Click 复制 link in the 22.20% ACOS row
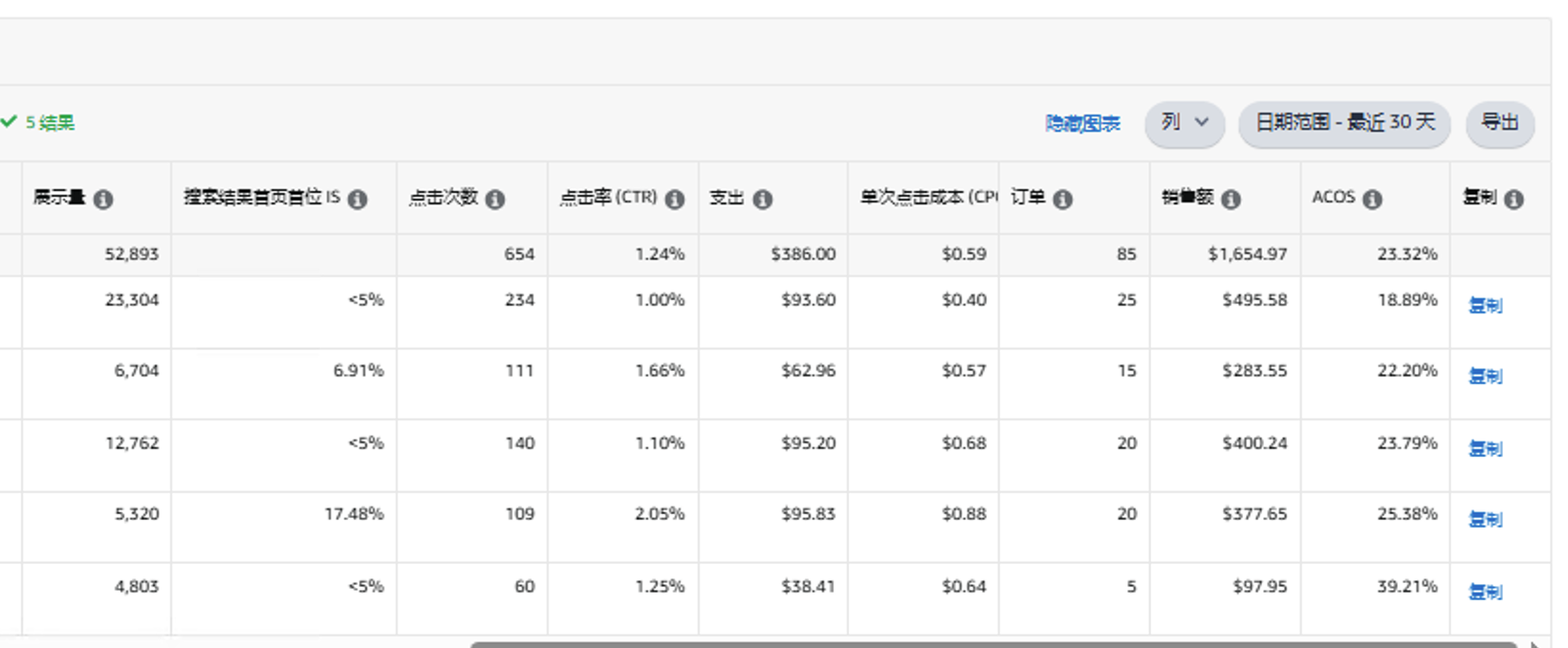Image resolution: width=1568 pixels, height=648 pixels. 1485,377
